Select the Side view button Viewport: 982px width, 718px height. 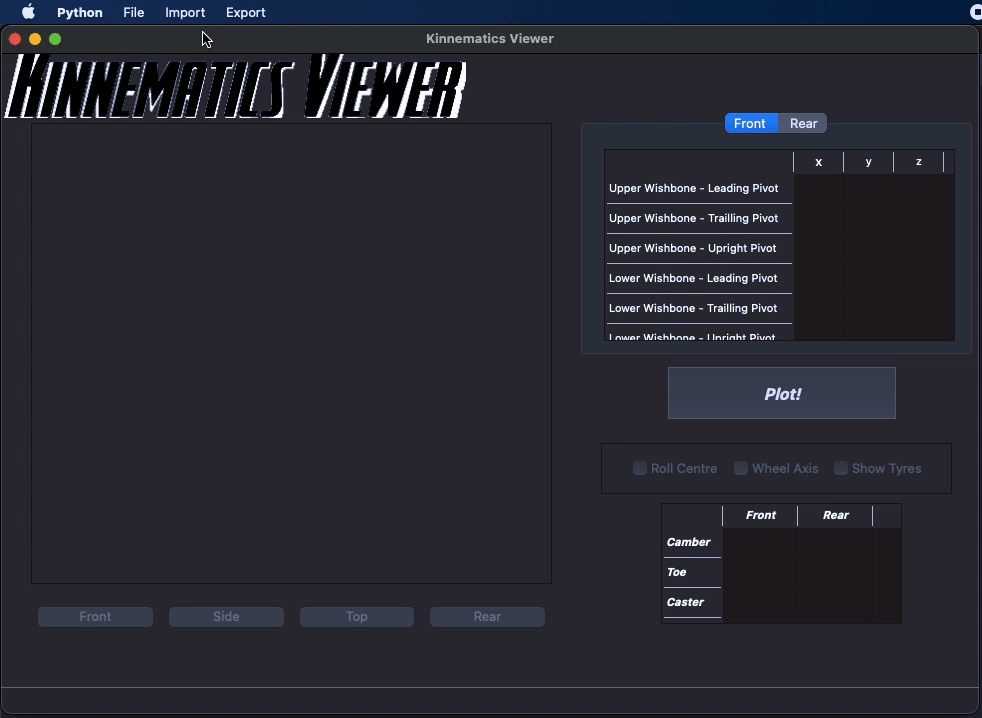click(x=226, y=616)
